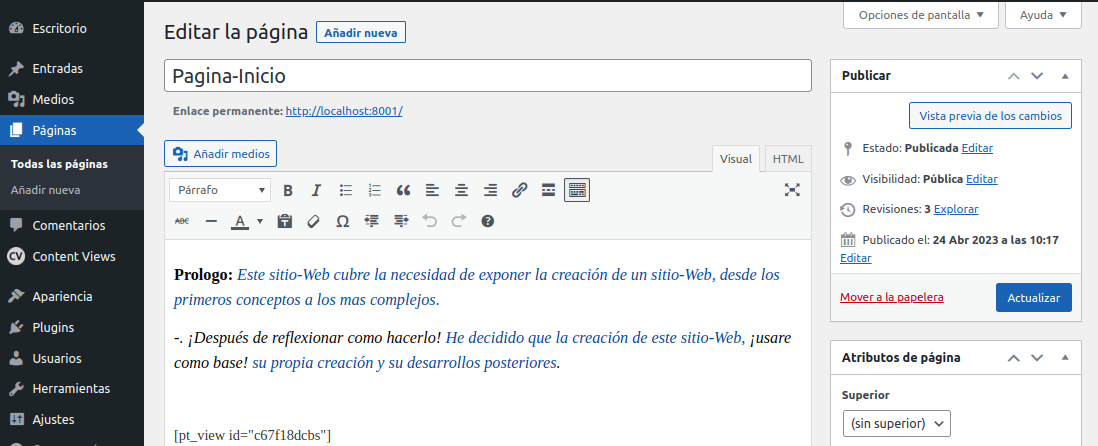Open the Superior parent page dropdown
The width and height of the screenshot is (1098, 446).
(896, 424)
